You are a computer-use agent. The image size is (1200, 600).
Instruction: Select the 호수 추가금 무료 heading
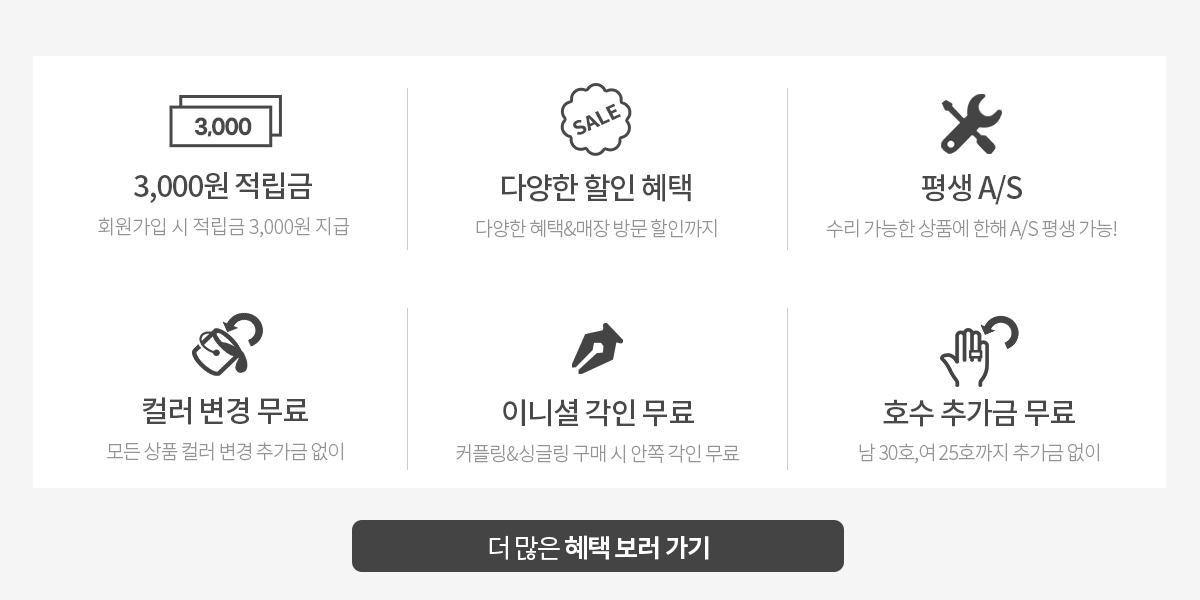click(978, 411)
